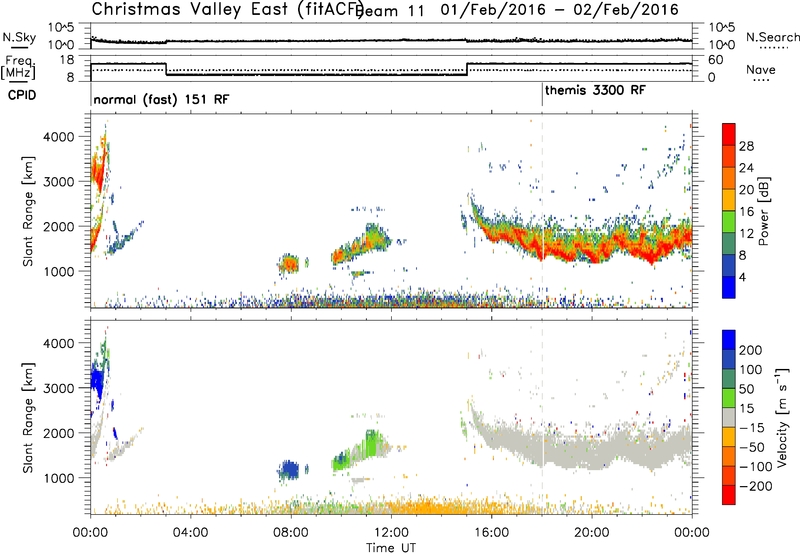Click the 'Velocity [m s-1]' colorbar label

point(782,418)
